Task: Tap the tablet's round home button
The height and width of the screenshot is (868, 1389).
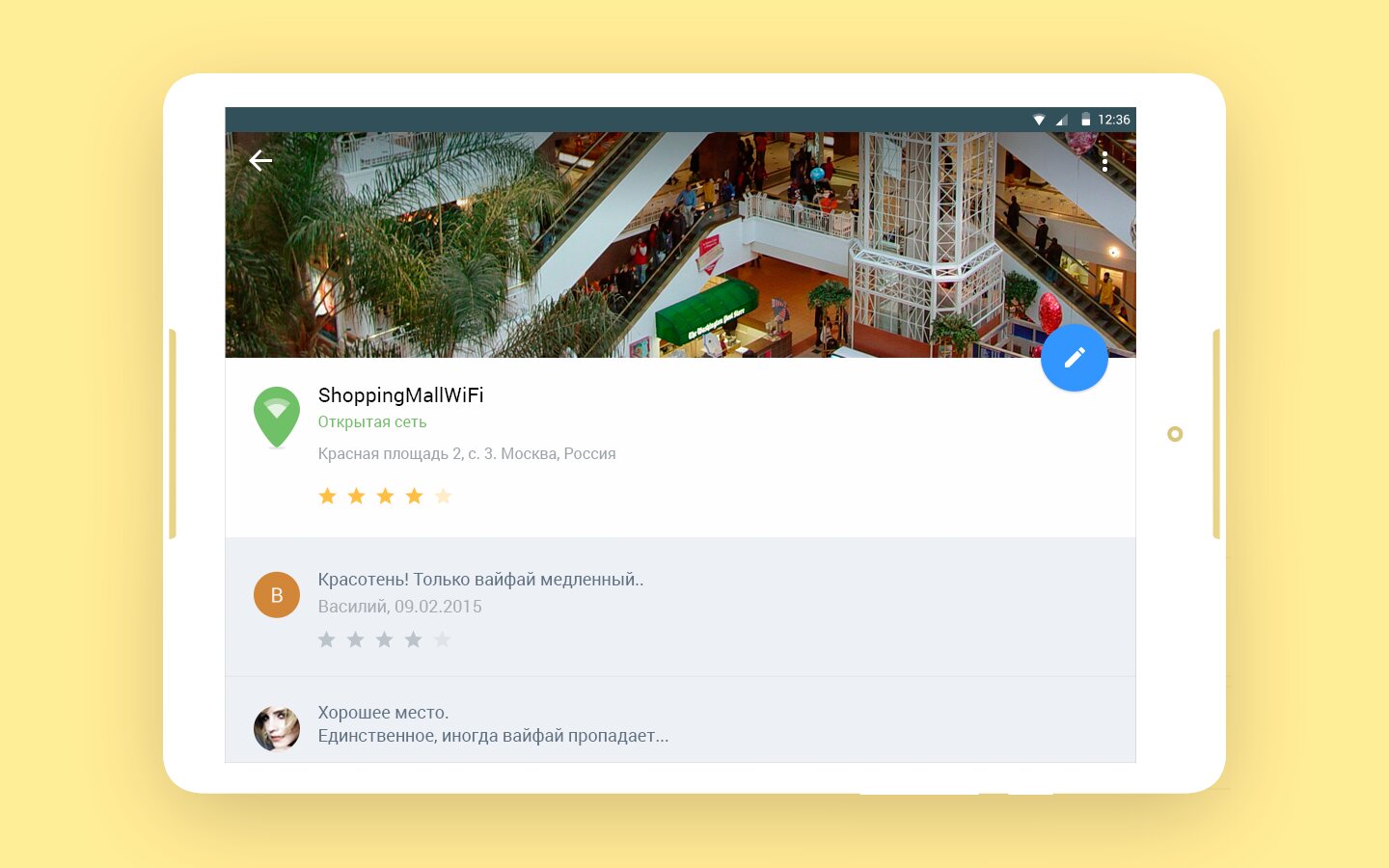Action: pos(1175,434)
